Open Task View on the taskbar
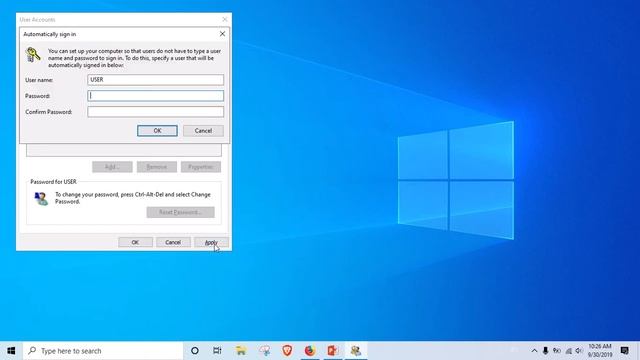Screen dimensions: 640x360 [217, 351]
